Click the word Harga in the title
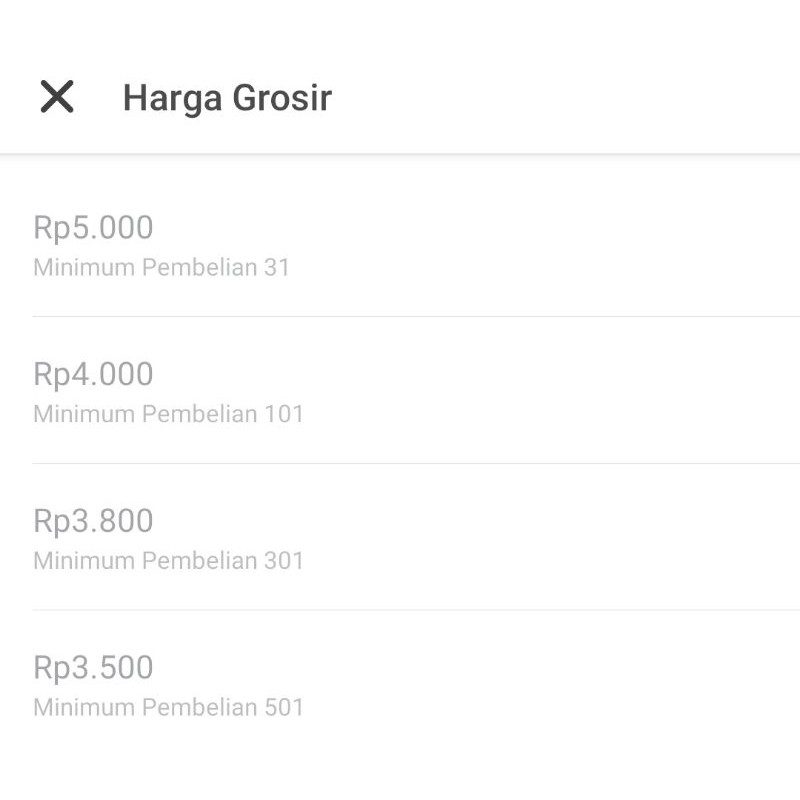 click(x=173, y=98)
